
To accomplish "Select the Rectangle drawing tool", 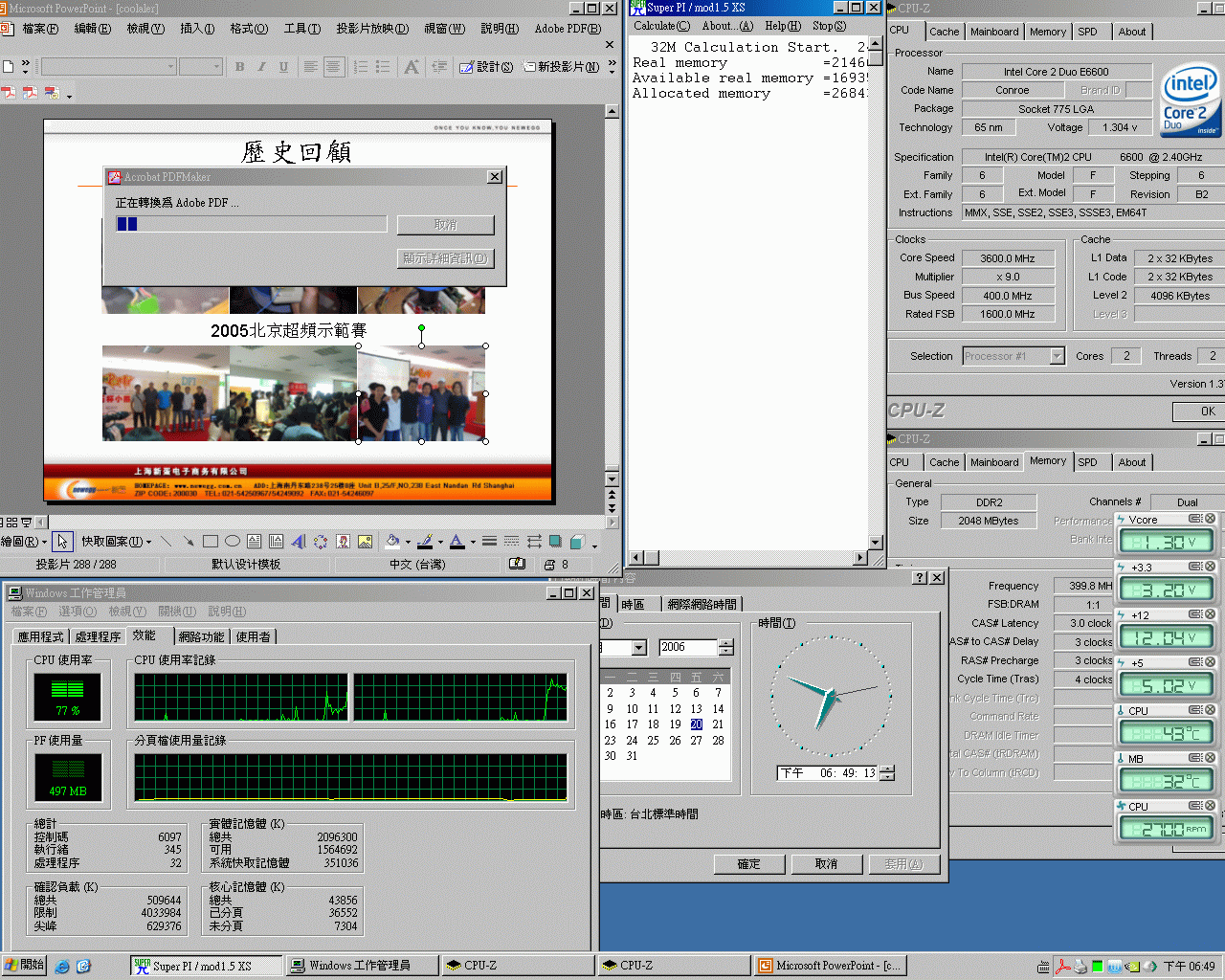I will click(x=211, y=542).
